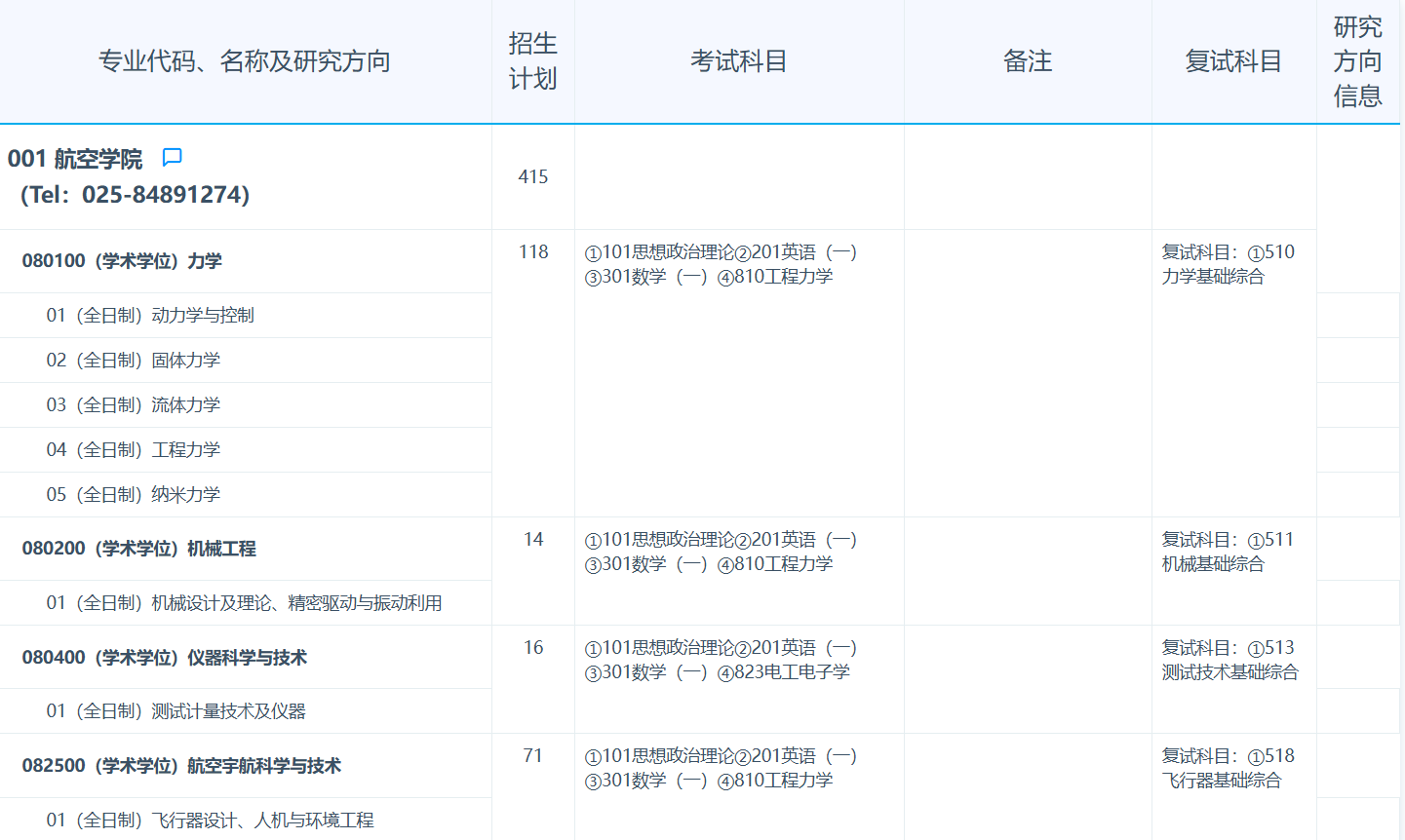Click the 招生计划 column header
Image resolution: width=1405 pixels, height=840 pixels.
coord(532,60)
